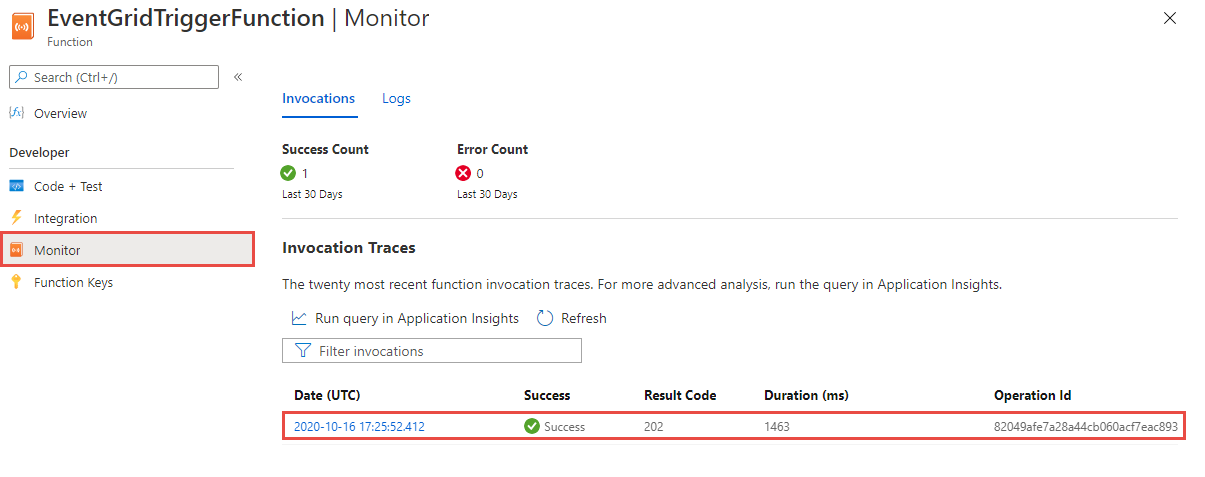Click the Code + Test icon

[x=16, y=187]
